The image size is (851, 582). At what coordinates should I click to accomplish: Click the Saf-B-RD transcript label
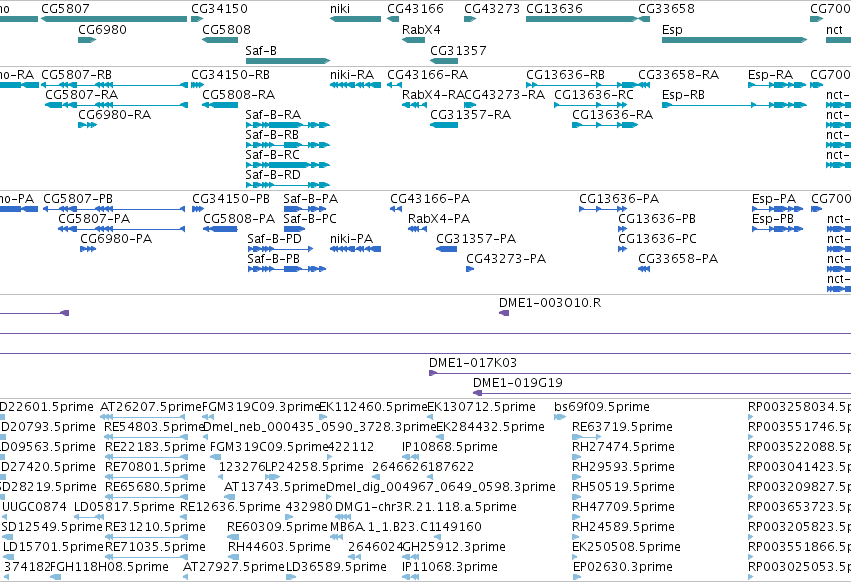coord(273,175)
